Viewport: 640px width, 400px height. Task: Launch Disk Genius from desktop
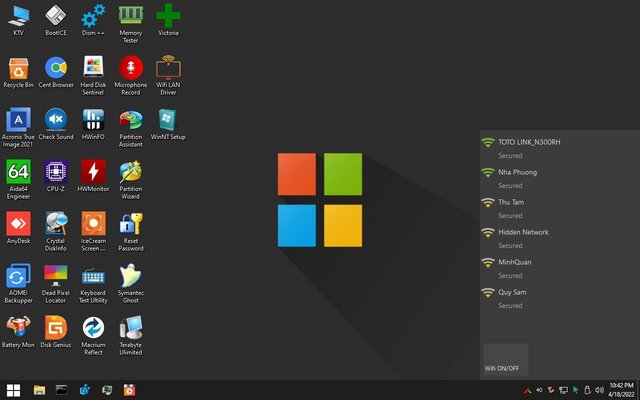coord(56,332)
